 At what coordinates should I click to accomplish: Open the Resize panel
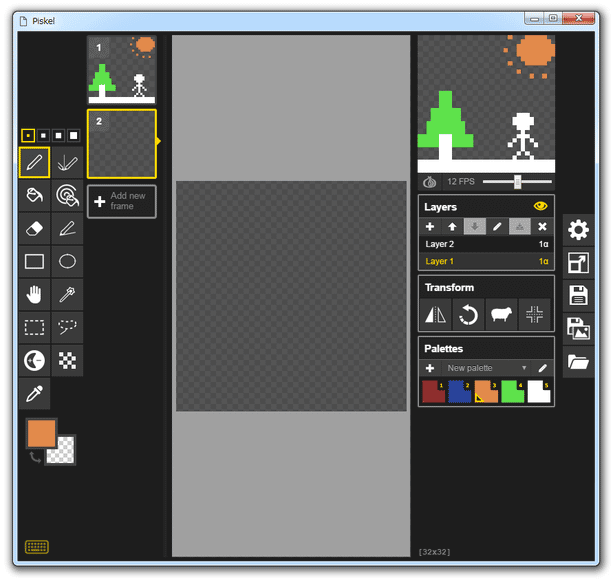pyautogui.click(x=578, y=263)
